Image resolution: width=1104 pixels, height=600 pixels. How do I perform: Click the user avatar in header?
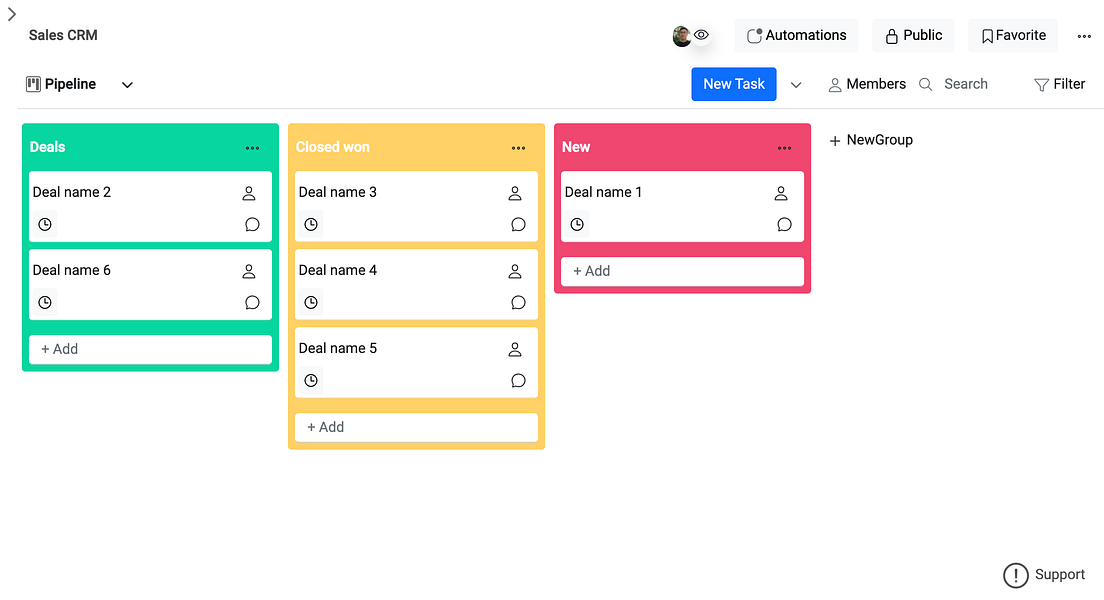pyautogui.click(x=682, y=36)
